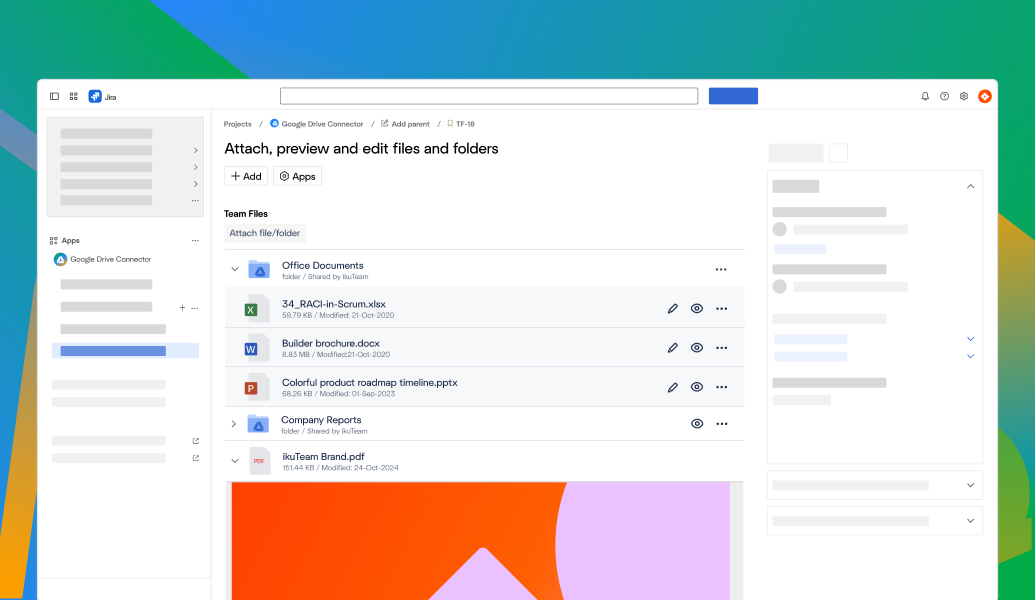Viewport: 1035px width, 600px height.
Task: Click the Google Drive Connector icon in the sidebar
Action: (x=60, y=259)
